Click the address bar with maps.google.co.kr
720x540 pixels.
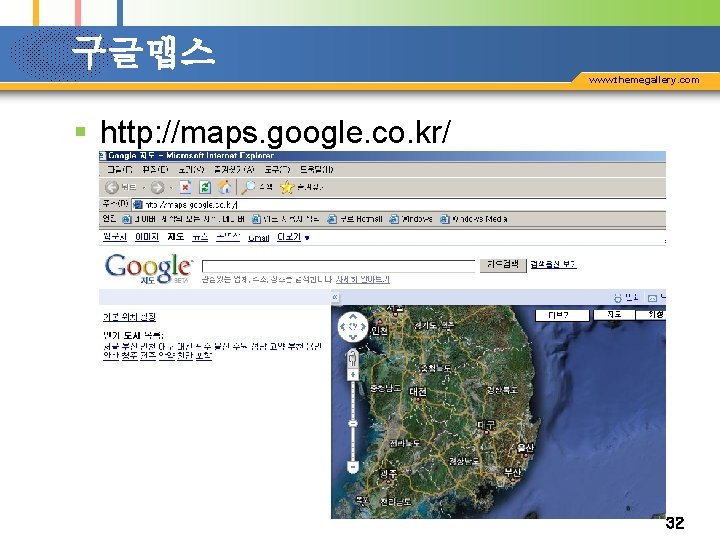coord(399,205)
